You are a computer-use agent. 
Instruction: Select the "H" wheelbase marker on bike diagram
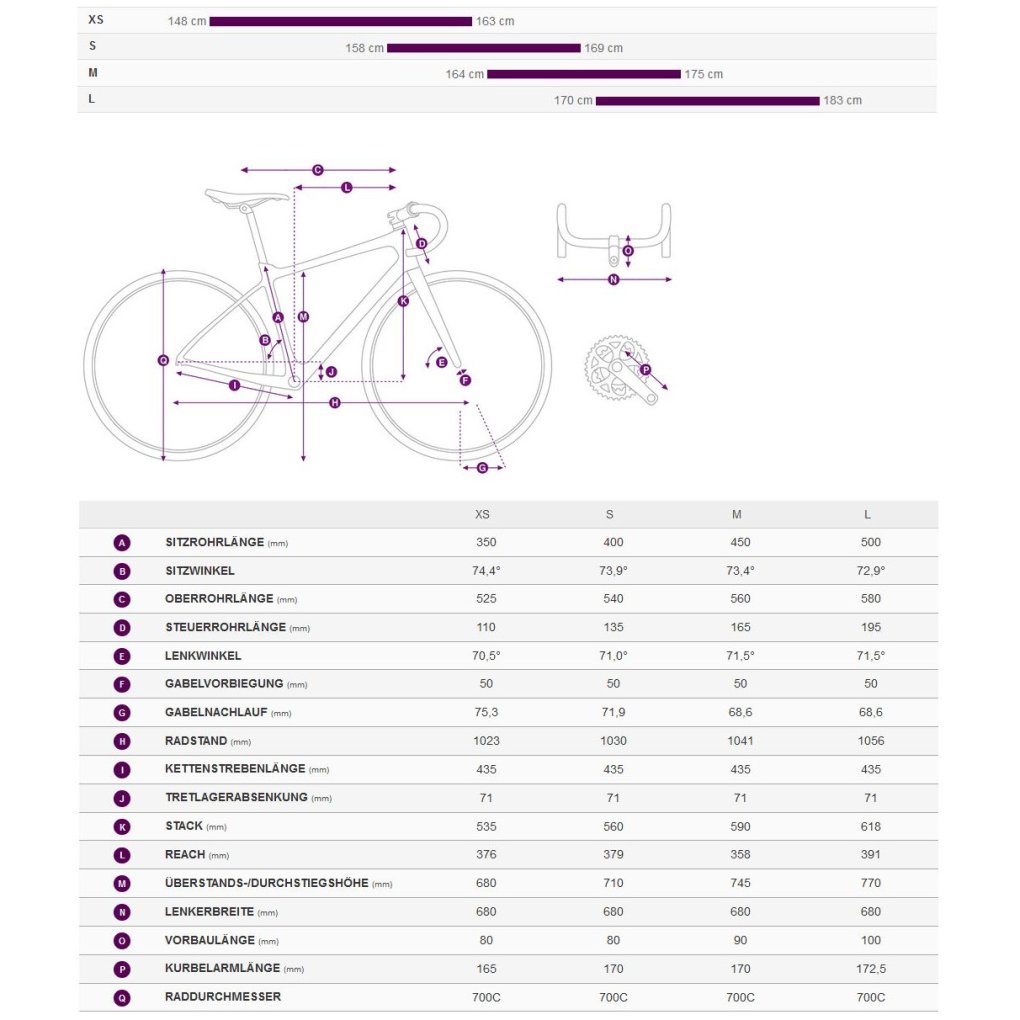pos(335,403)
